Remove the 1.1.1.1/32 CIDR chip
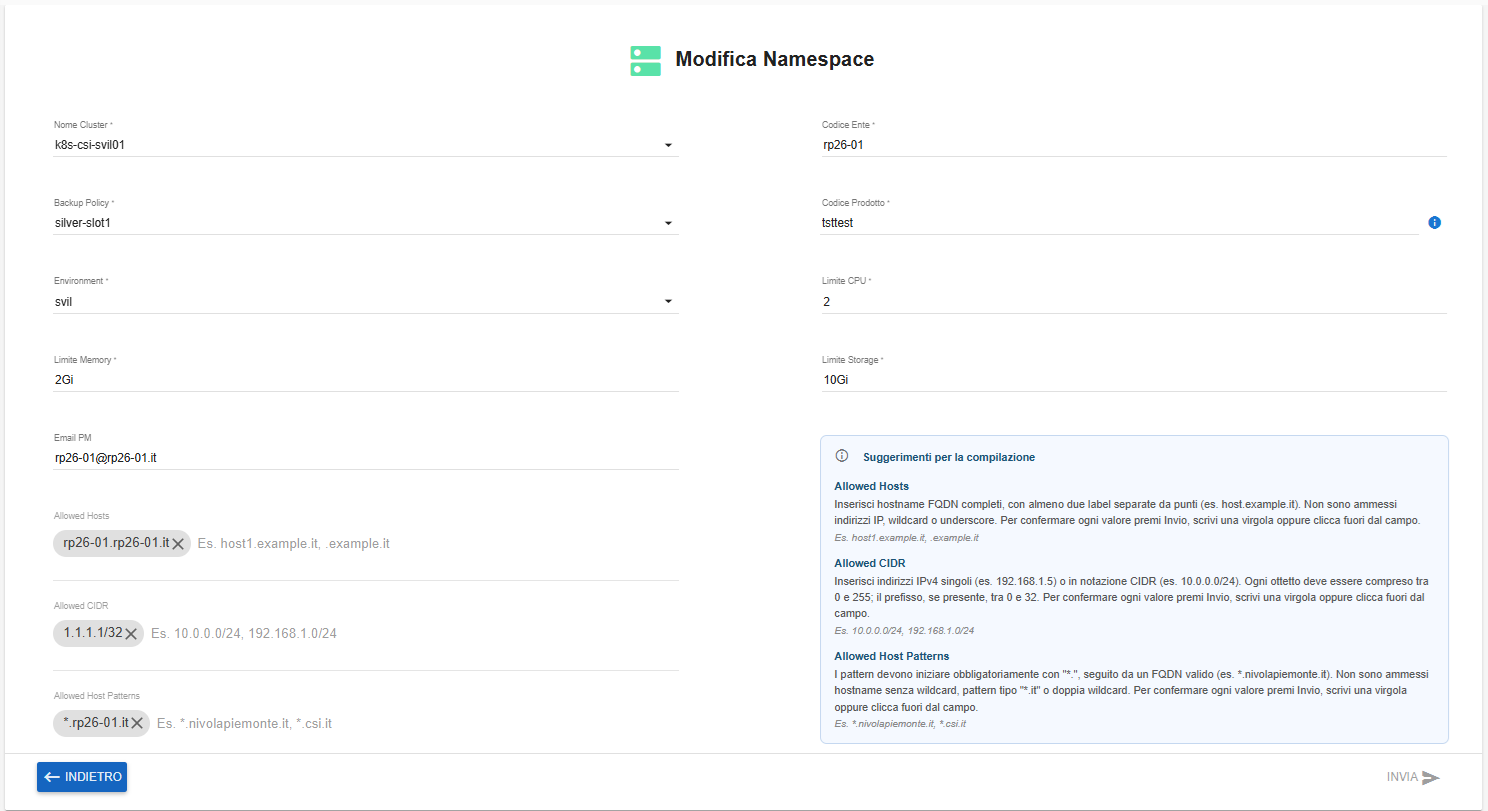The image size is (1488, 811). (131, 633)
